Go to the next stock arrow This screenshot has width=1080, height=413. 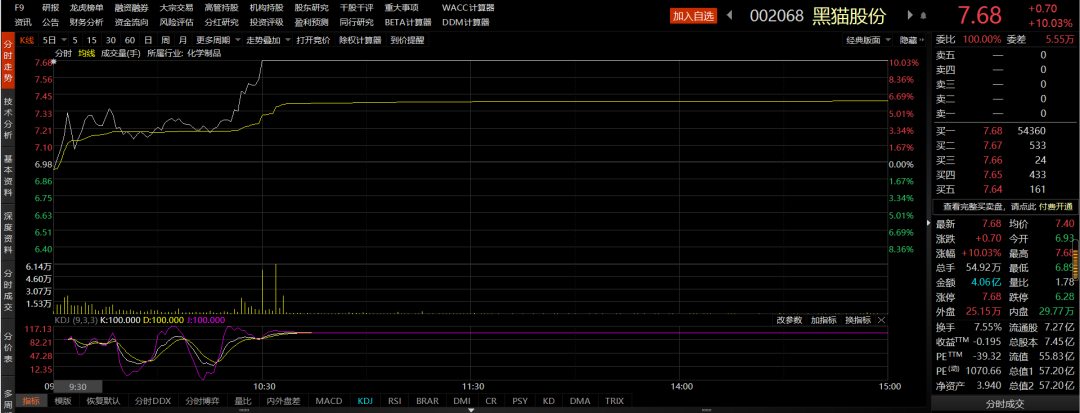coord(910,15)
